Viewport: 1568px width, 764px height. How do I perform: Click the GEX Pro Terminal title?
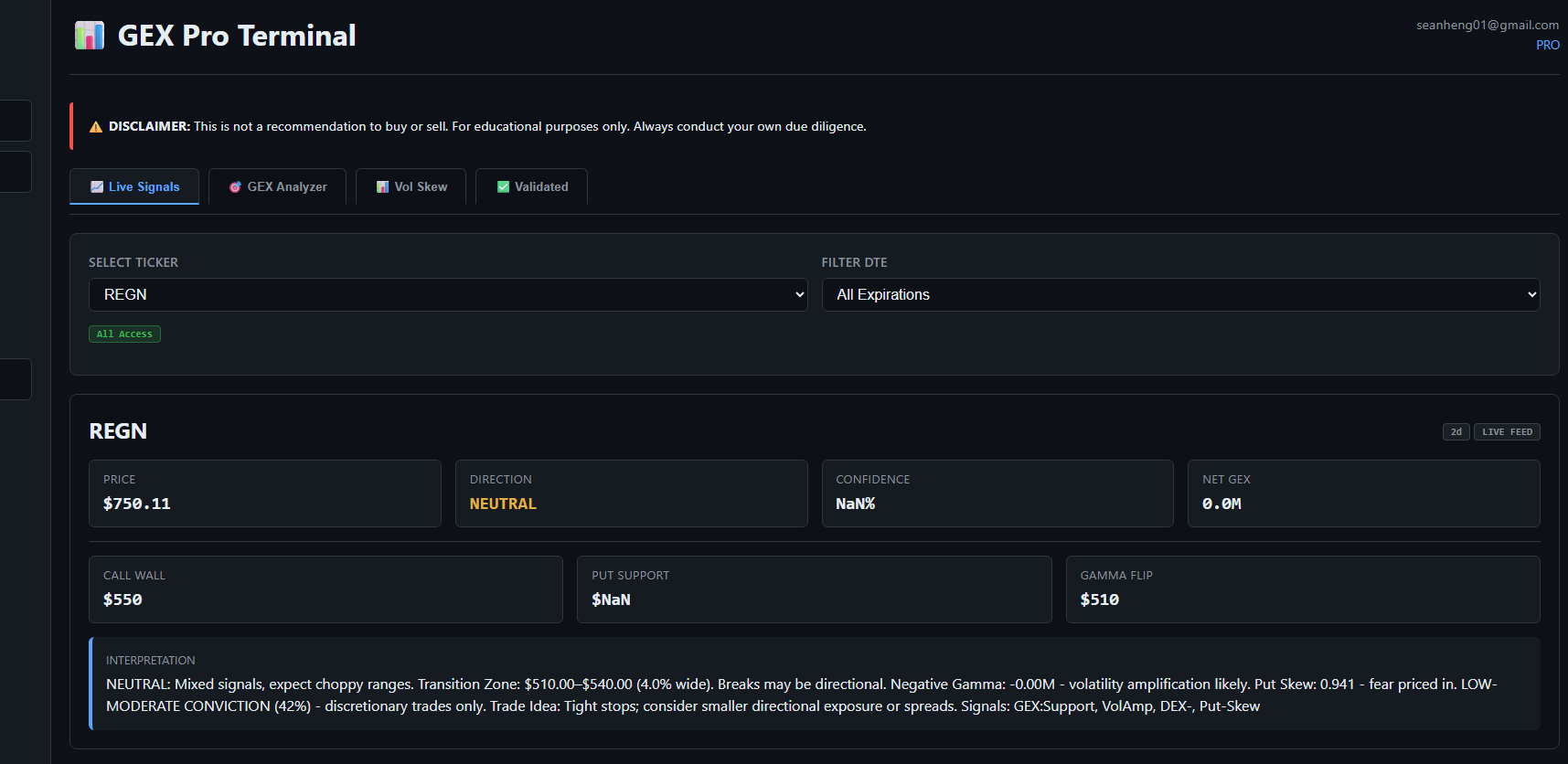click(x=237, y=36)
